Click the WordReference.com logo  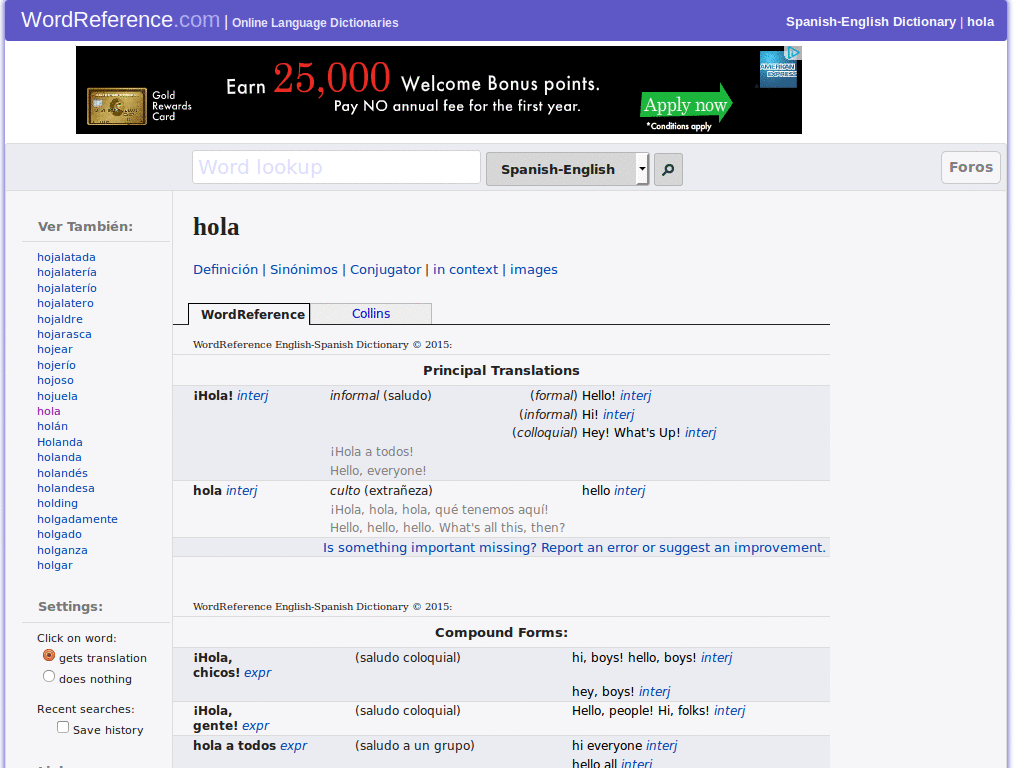(x=120, y=20)
